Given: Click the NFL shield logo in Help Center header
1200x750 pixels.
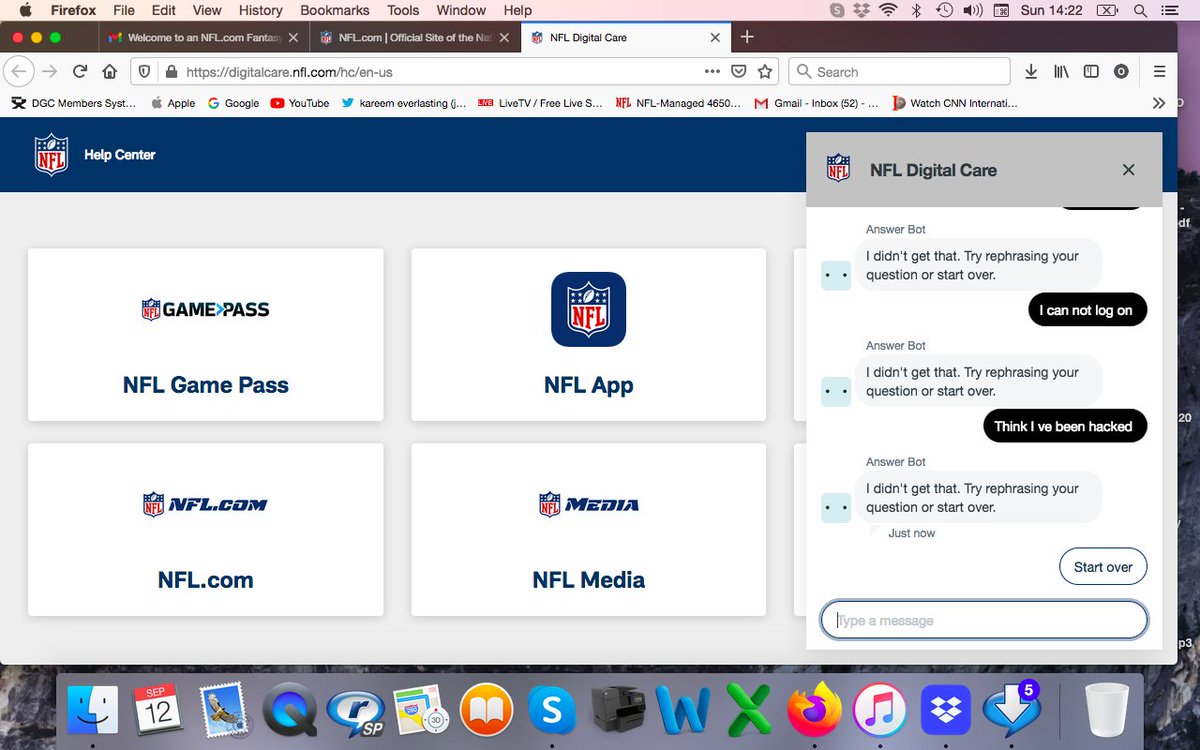Looking at the screenshot, I should [x=51, y=155].
